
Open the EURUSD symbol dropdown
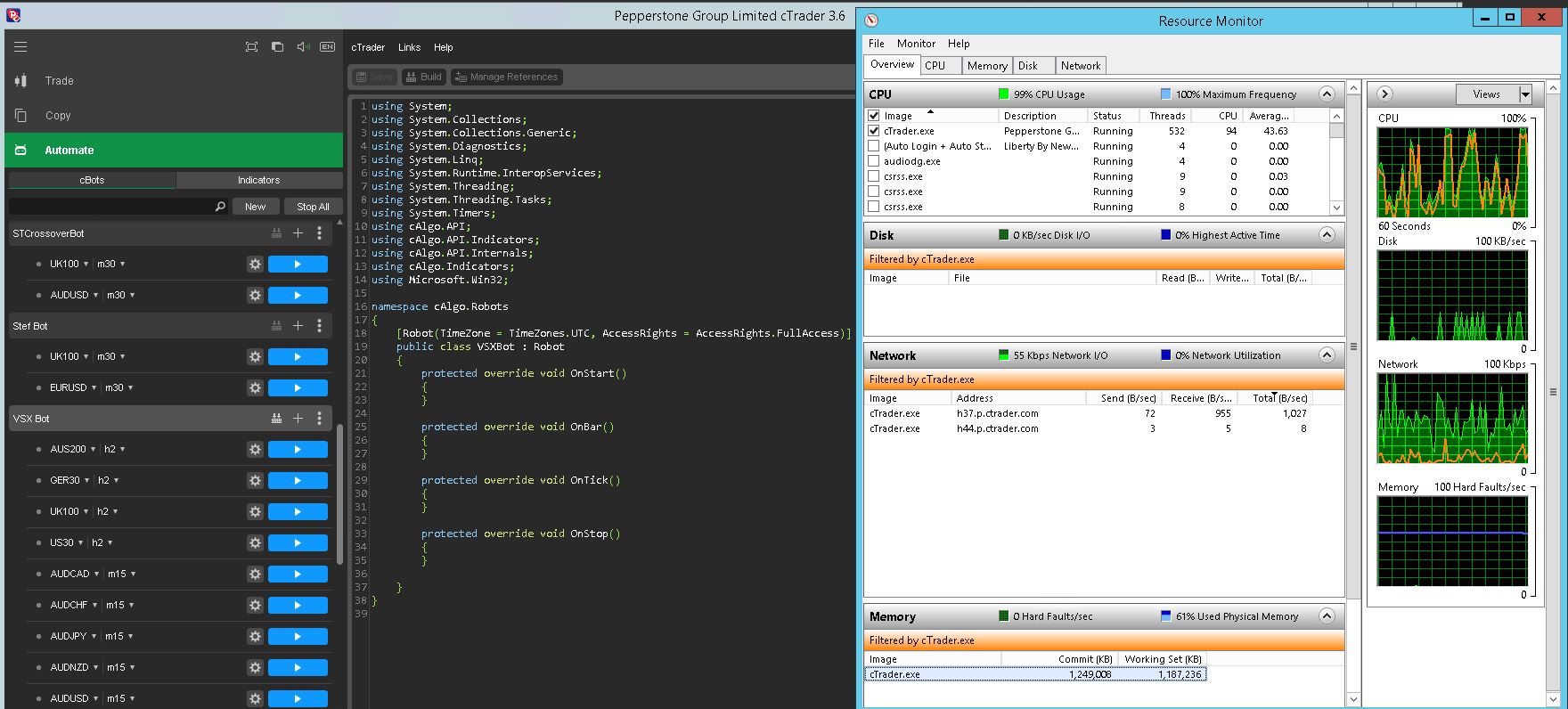(94, 388)
